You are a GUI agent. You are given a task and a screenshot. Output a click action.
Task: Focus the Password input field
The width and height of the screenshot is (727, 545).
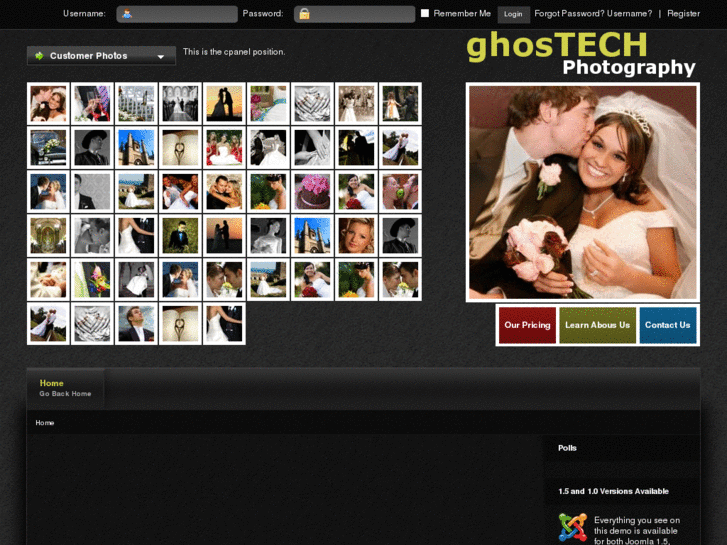click(x=355, y=14)
